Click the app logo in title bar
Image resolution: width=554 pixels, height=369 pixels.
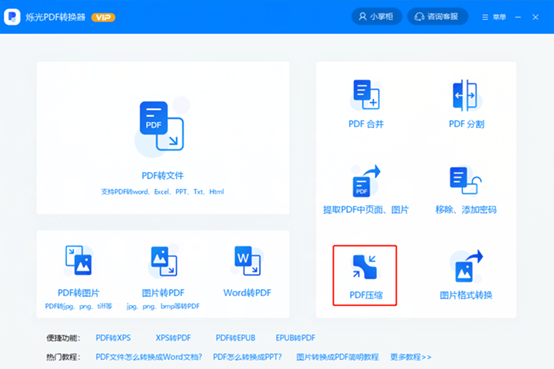point(12,17)
